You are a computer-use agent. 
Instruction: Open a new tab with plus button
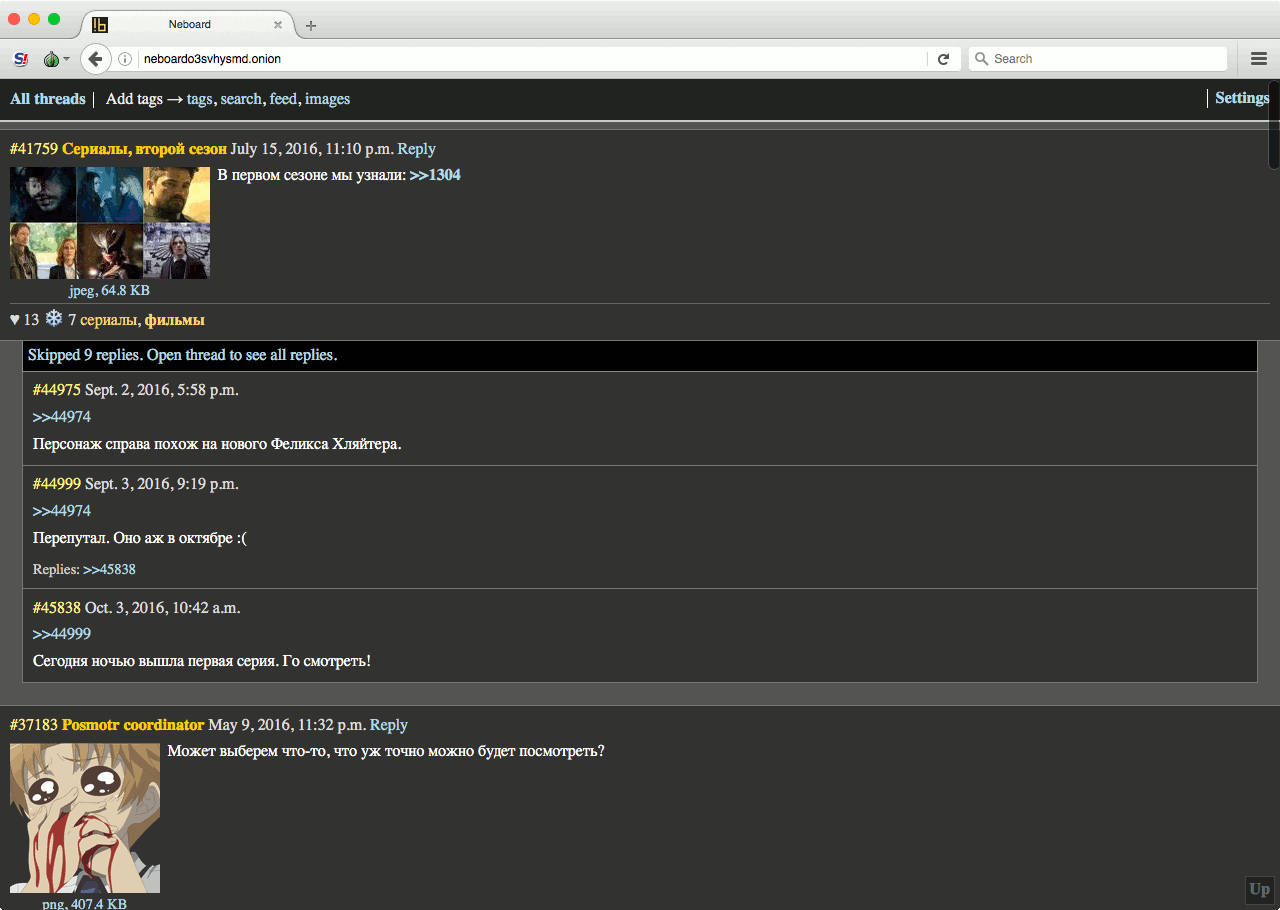311,25
